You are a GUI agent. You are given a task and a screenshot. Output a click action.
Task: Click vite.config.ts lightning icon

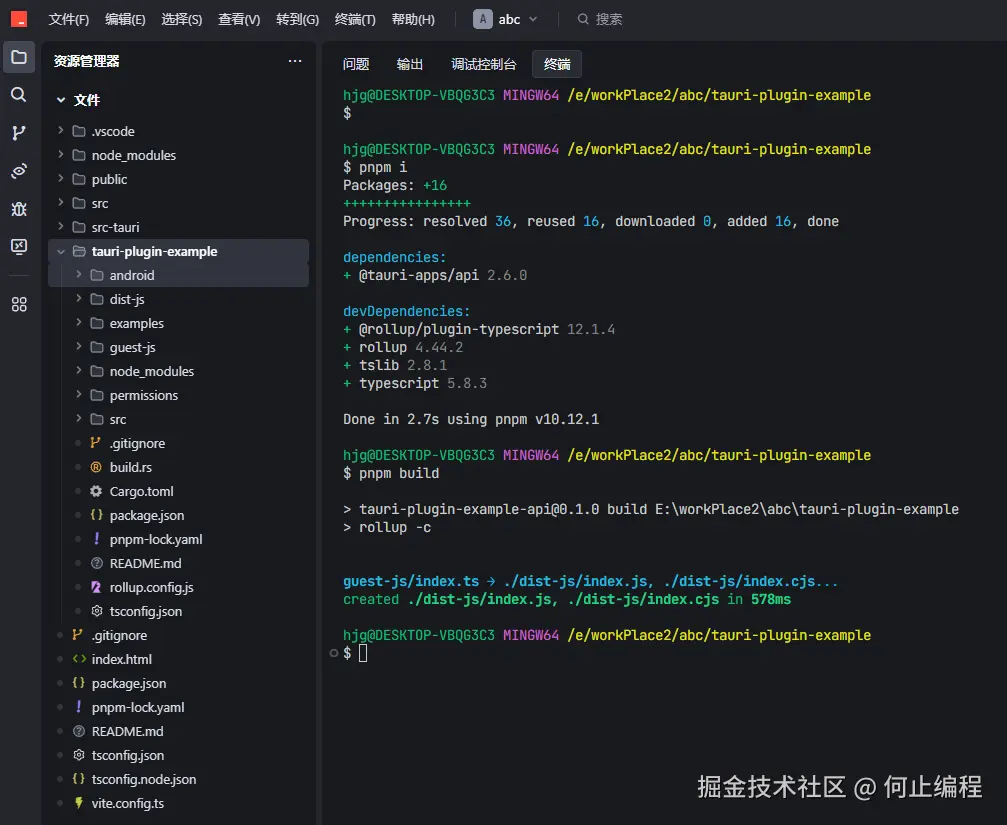tap(78, 803)
